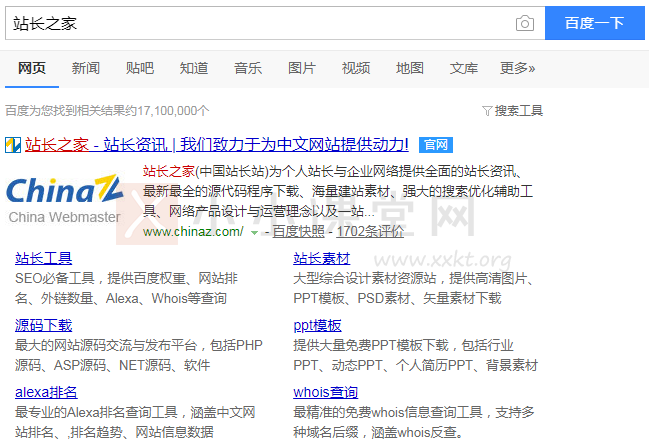Open the 音乐 tab
Image resolution: width=649 pixels, height=442 pixels.
(x=248, y=68)
